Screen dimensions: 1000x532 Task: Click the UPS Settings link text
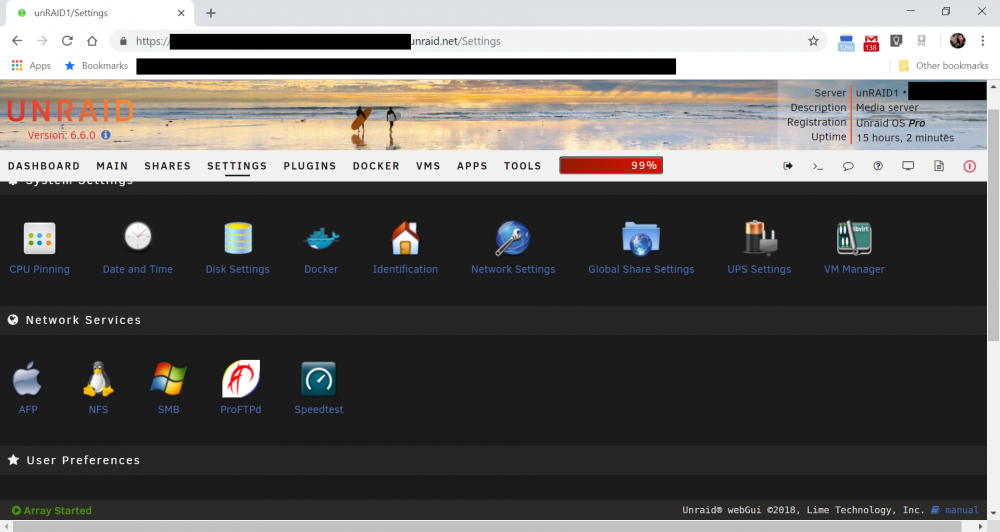coord(759,269)
